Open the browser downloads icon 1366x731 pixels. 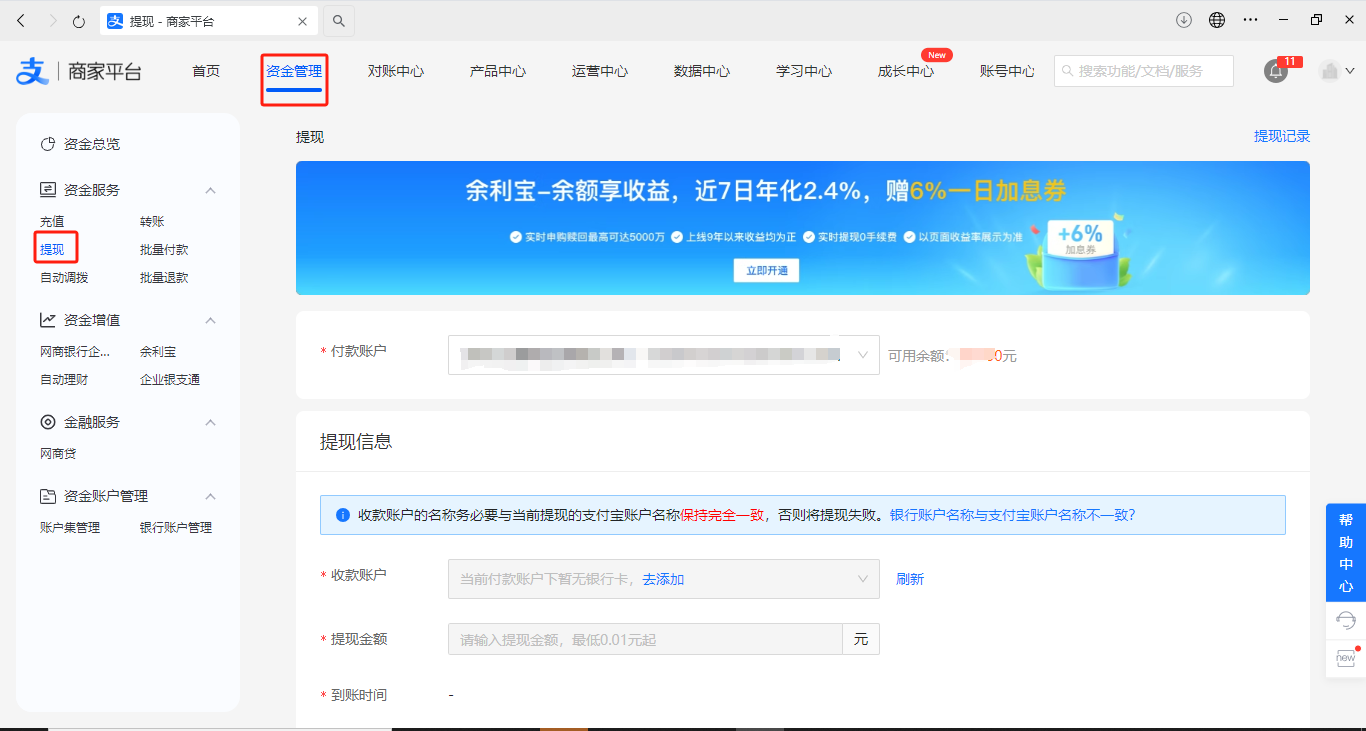1184,20
